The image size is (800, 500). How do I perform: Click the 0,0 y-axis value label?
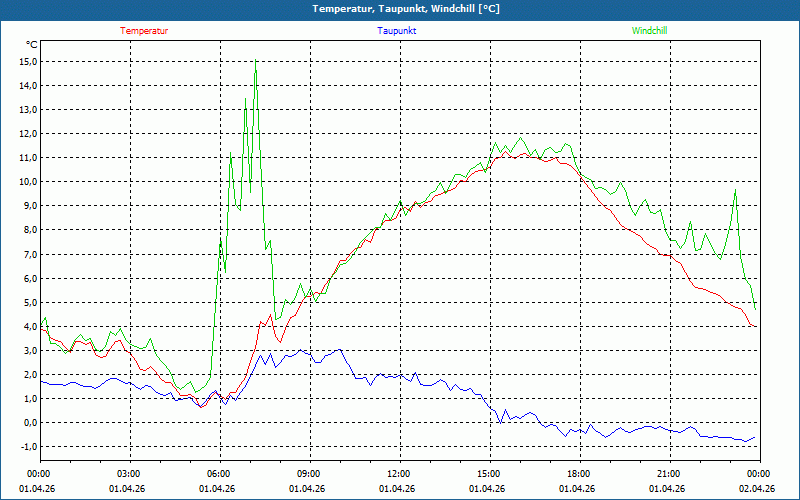tap(30, 422)
